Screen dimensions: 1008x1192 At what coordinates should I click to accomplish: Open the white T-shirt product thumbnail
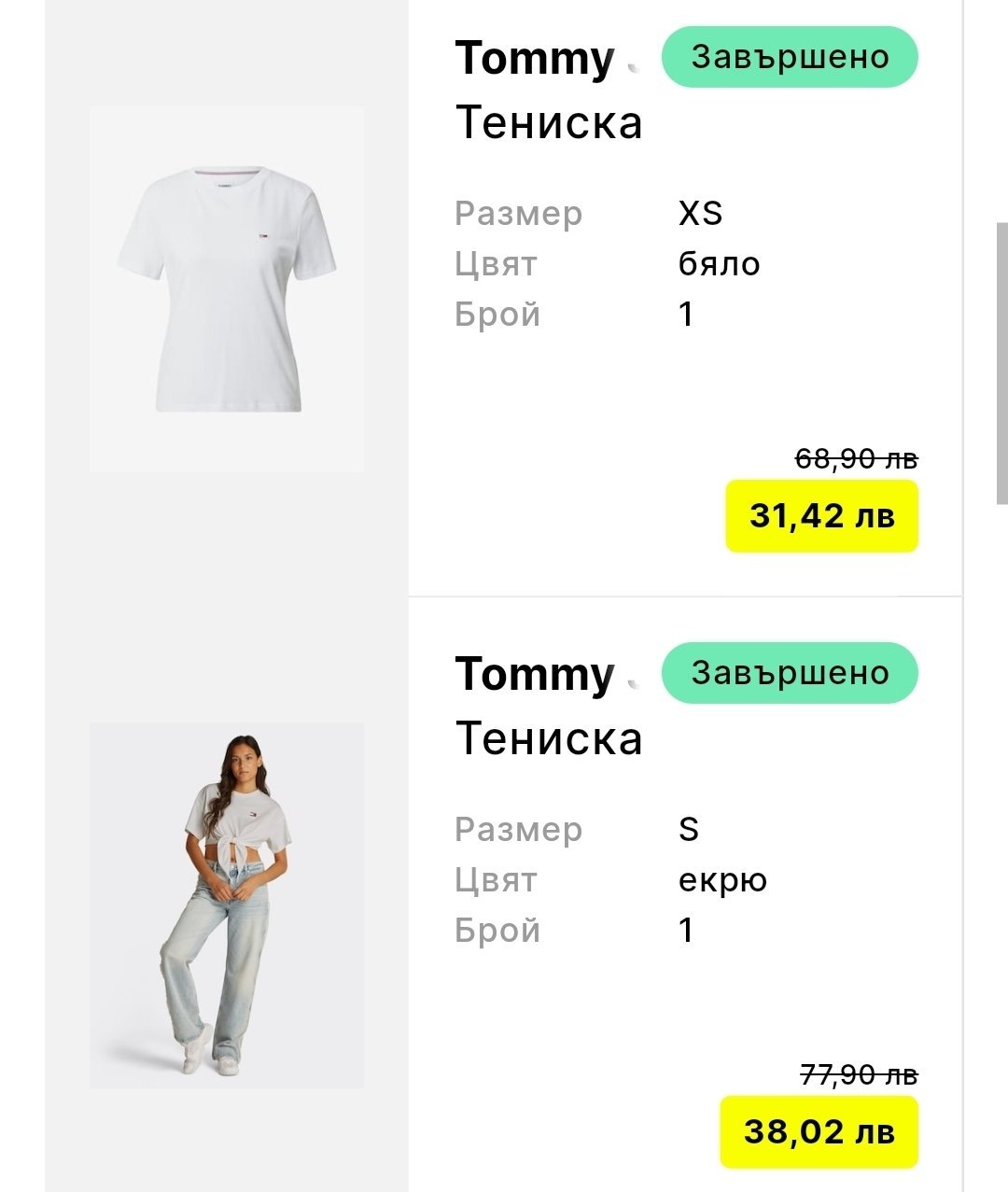tap(227, 288)
